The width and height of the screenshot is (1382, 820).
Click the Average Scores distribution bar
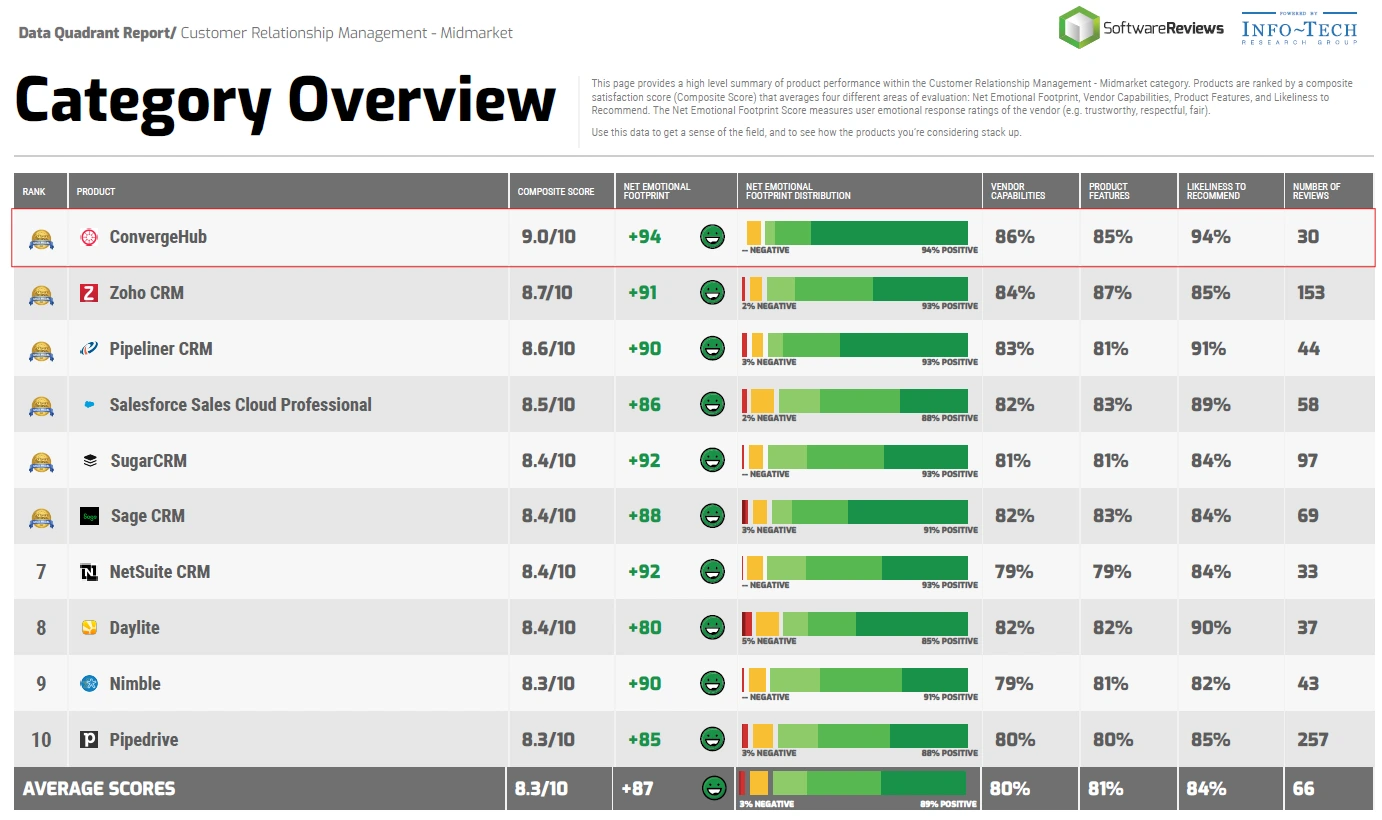coord(852,783)
